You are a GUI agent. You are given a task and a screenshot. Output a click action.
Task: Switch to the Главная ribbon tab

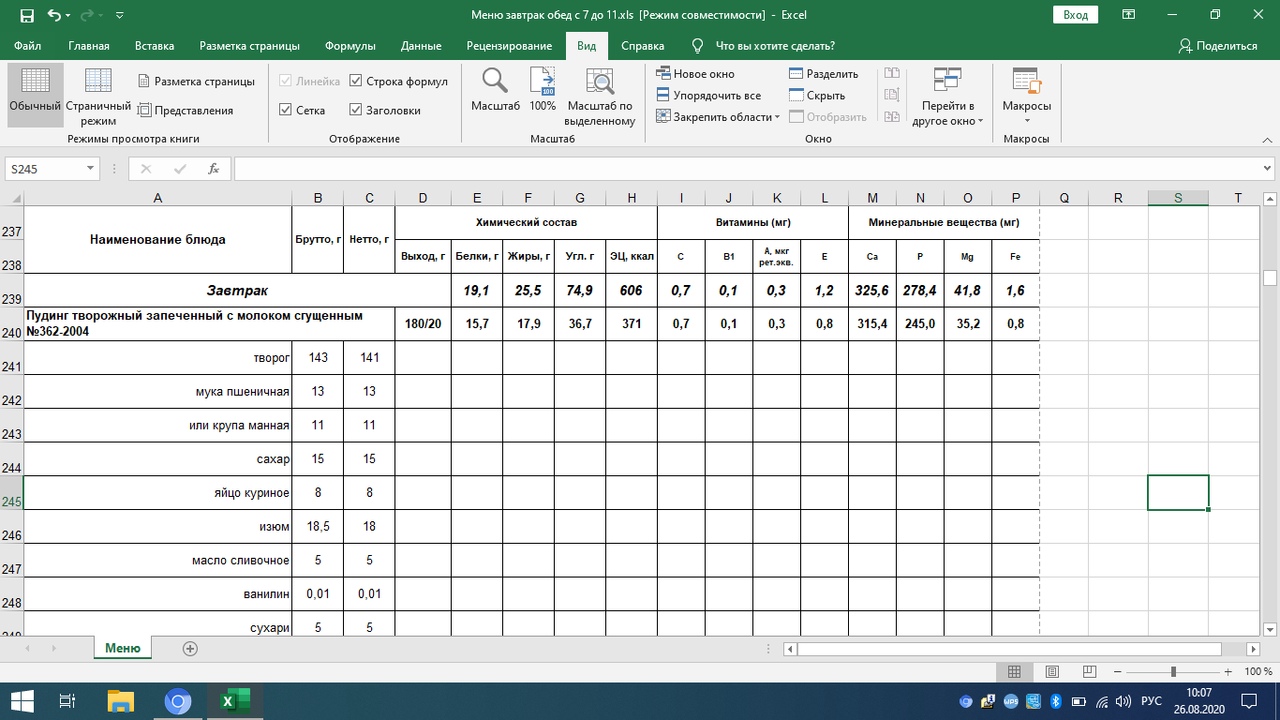point(89,46)
